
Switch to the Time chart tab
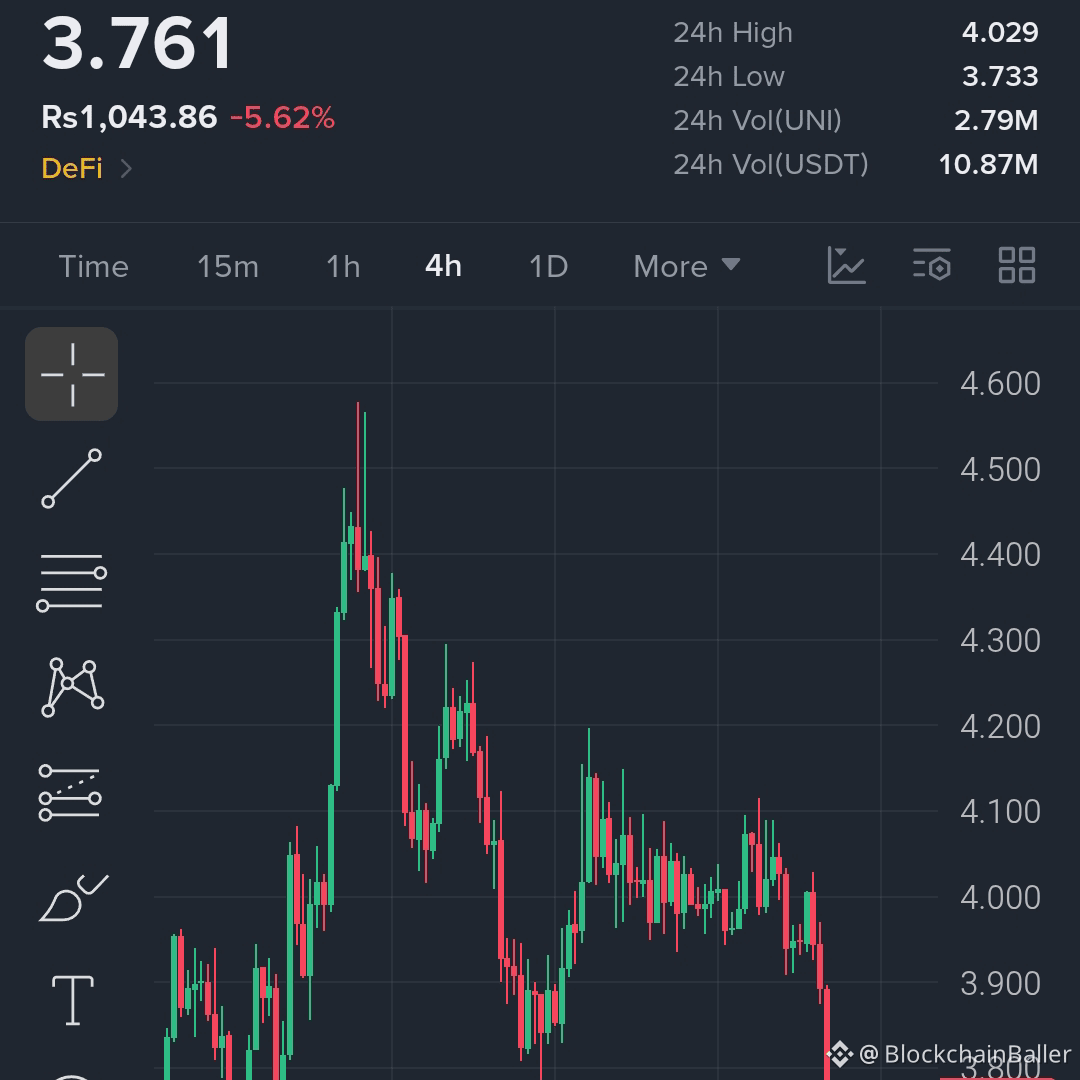click(94, 267)
